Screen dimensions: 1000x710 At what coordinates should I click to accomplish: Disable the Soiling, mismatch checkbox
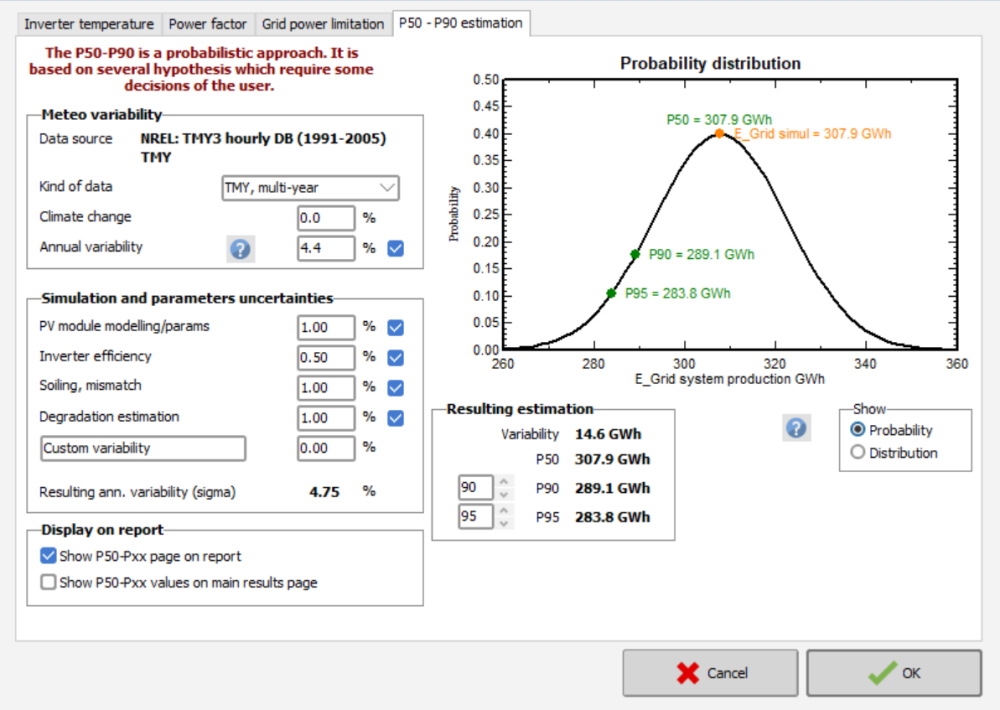394,387
